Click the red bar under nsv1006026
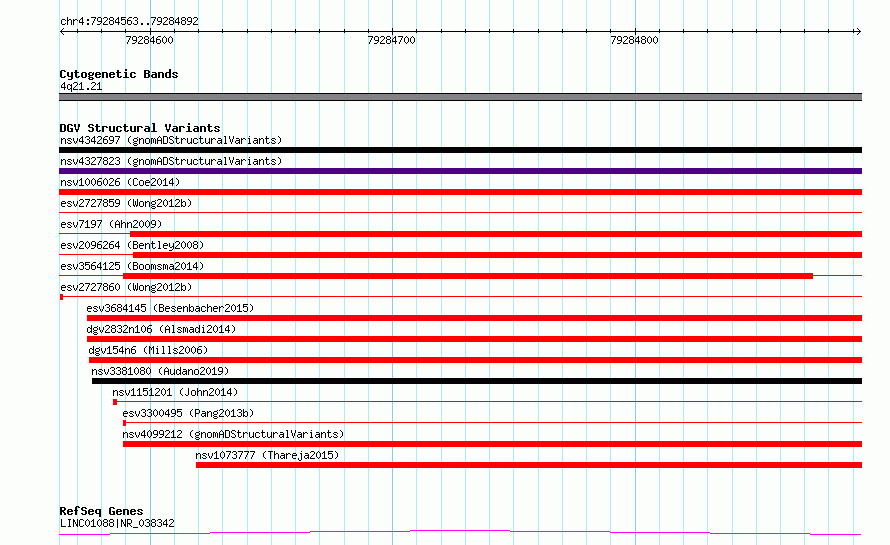The width and height of the screenshot is (890, 545). [460, 192]
